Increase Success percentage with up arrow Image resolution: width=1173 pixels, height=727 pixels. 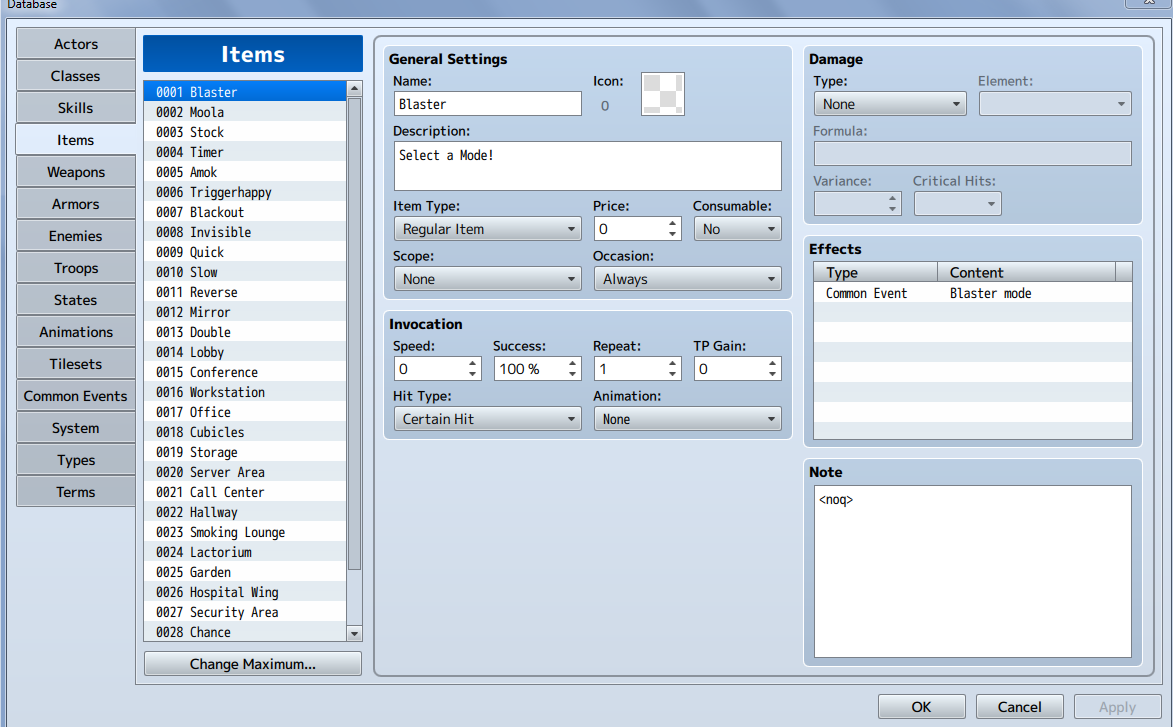pyautogui.click(x=572, y=364)
